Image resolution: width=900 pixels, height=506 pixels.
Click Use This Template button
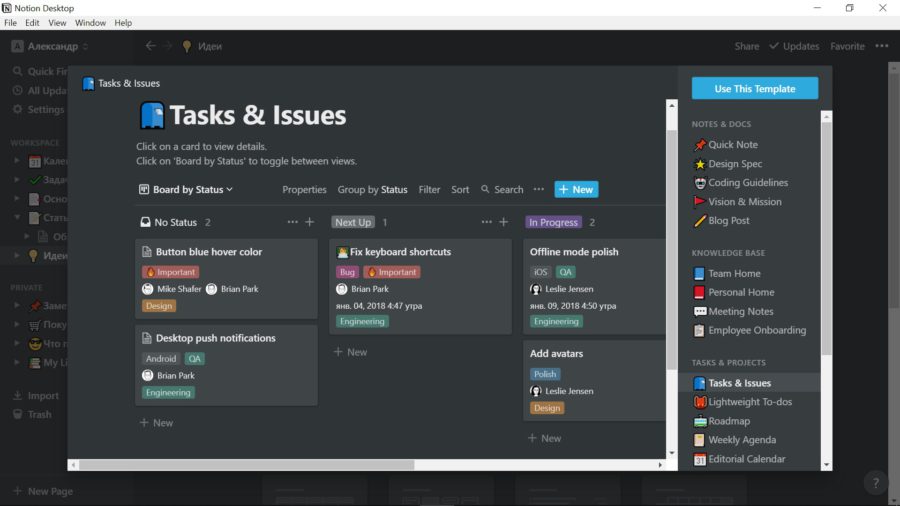[x=755, y=88]
